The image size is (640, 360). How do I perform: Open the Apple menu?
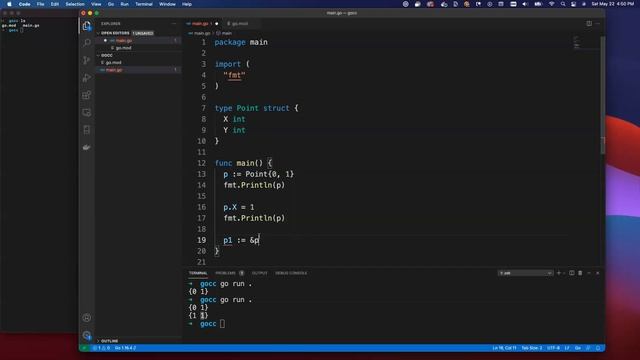tap(9, 4)
